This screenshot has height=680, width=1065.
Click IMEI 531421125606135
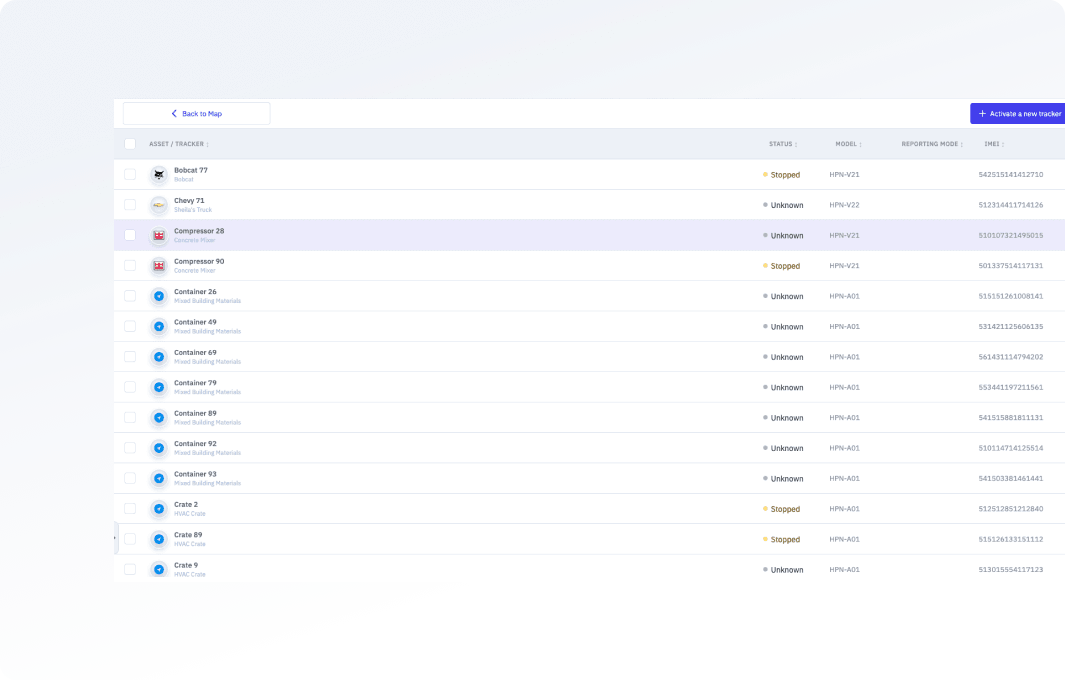(1011, 326)
